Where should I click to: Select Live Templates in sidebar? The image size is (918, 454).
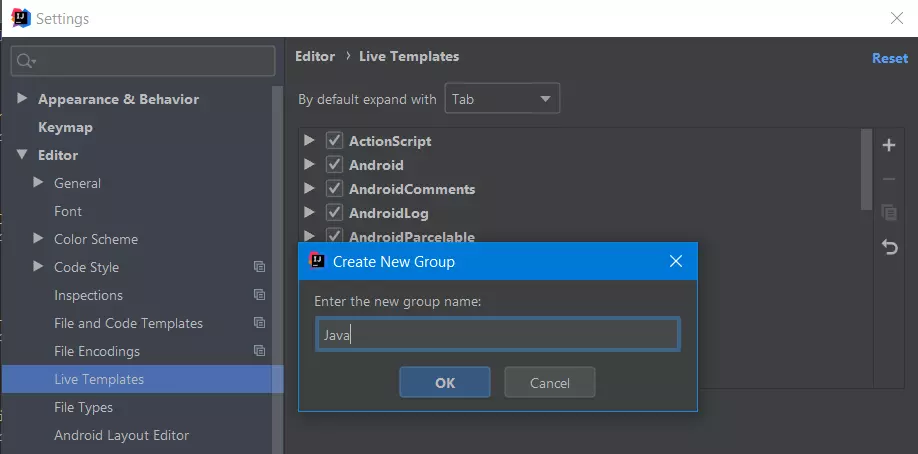coord(142,379)
